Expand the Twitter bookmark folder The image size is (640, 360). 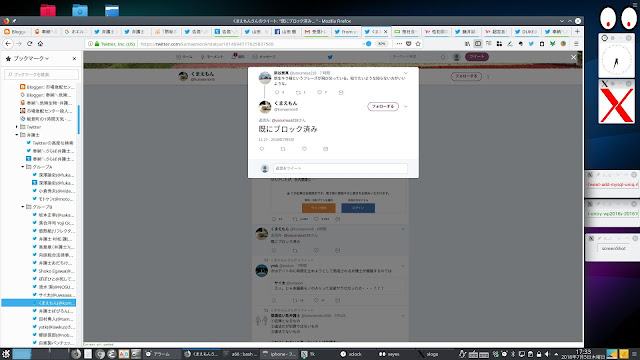click(x=17, y=127)
